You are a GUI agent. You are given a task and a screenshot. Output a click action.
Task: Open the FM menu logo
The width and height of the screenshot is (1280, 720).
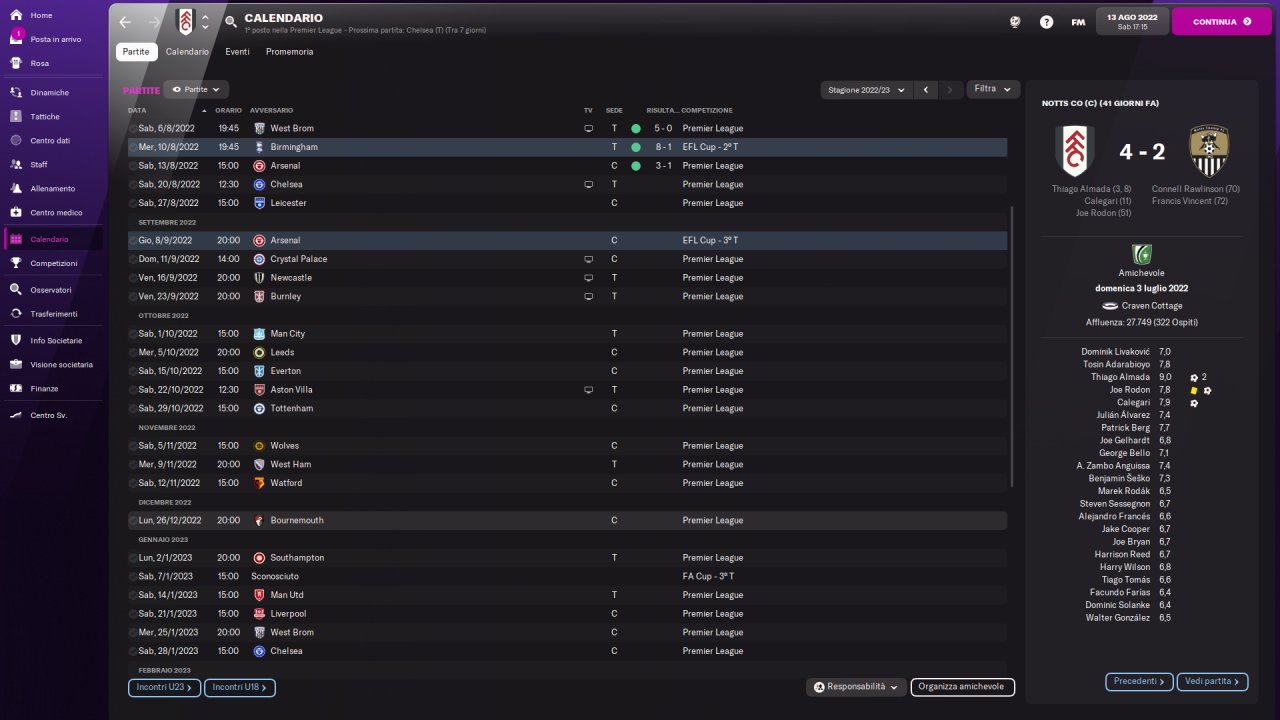tap(1078, 22)
